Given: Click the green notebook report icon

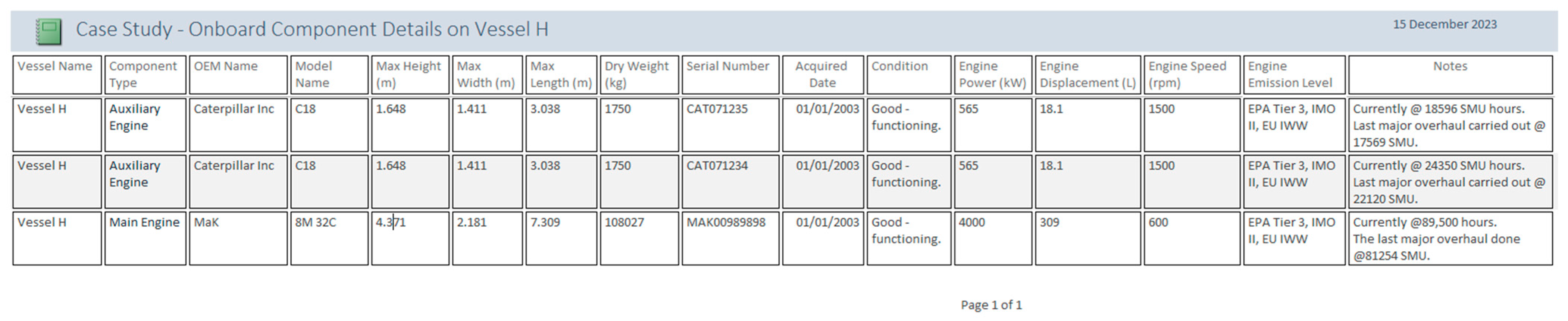Looking at the screenshot, I should pos(49,32).
